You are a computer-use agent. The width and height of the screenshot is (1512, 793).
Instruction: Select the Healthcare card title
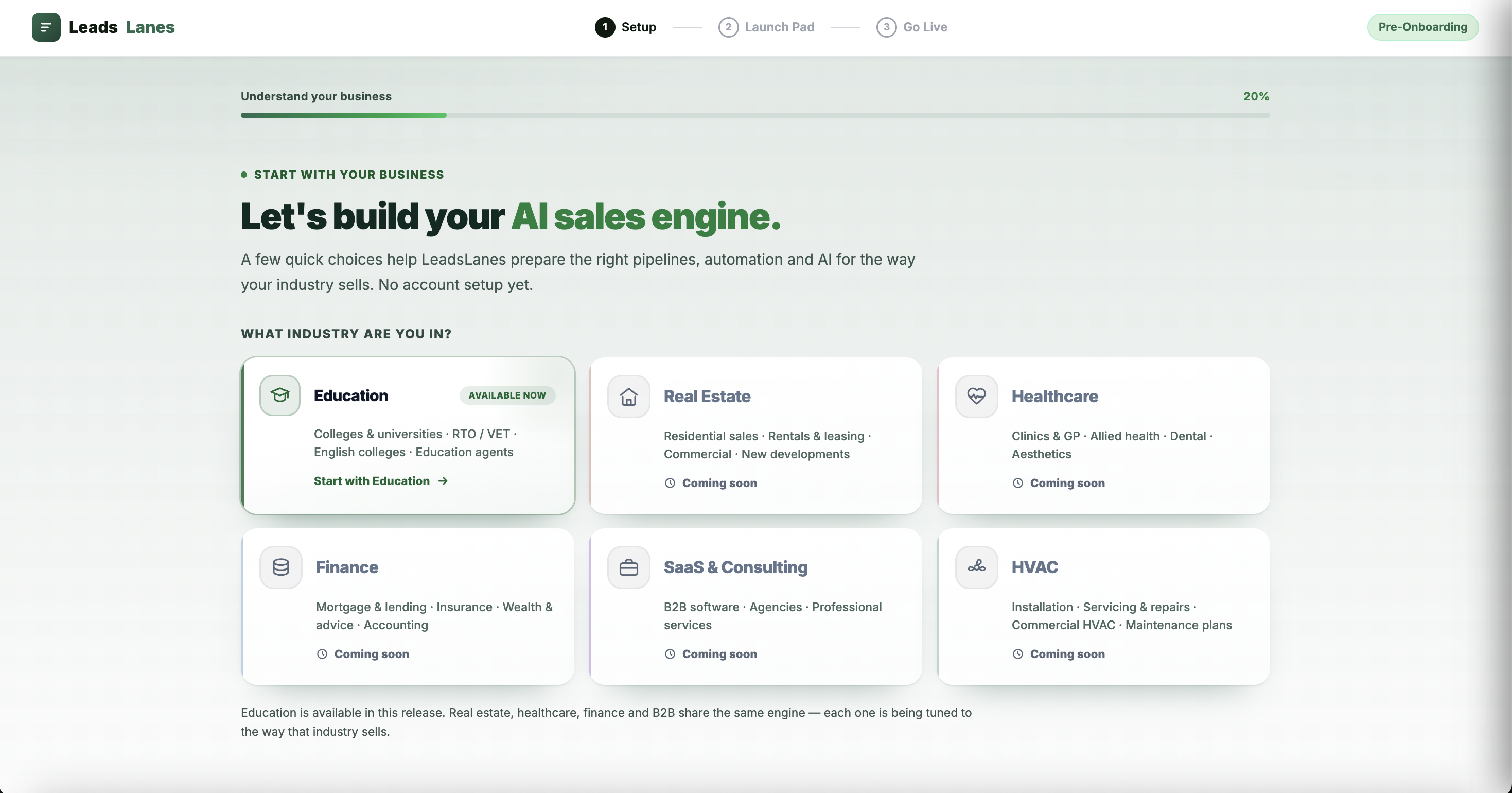coord(1055,396)
